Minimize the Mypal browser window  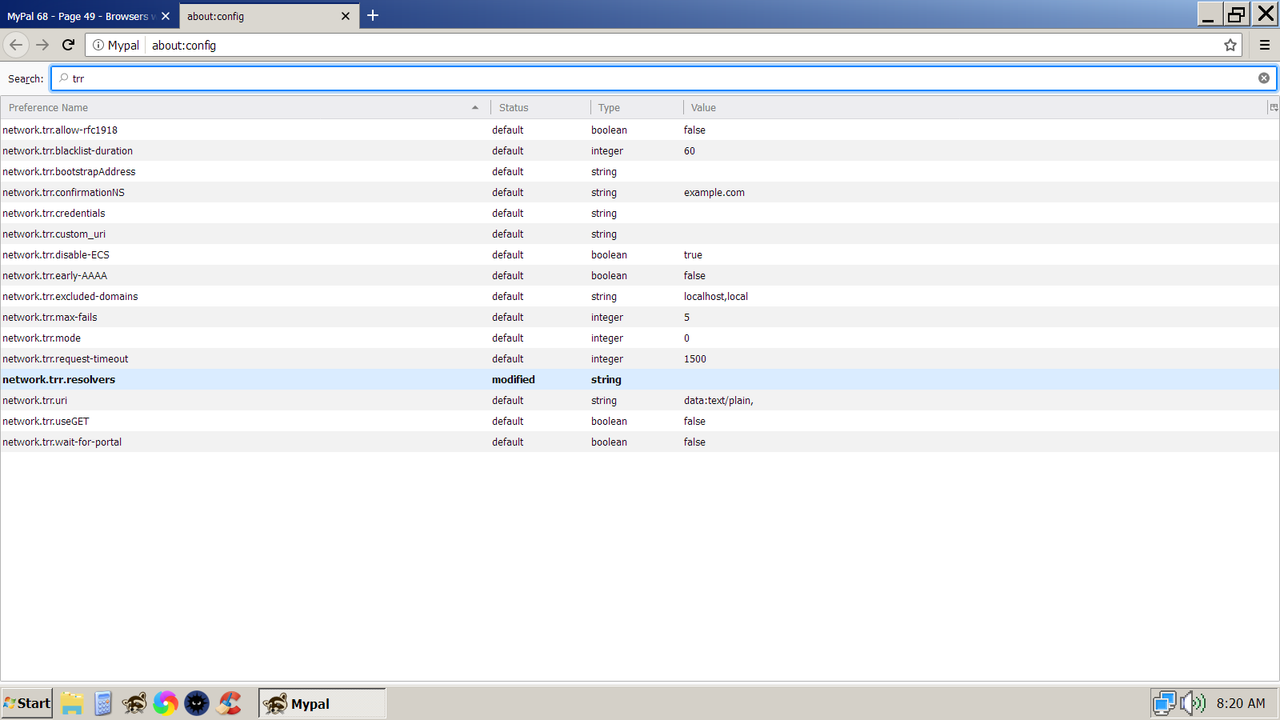pyautogui.click(x=1209, y=14)
